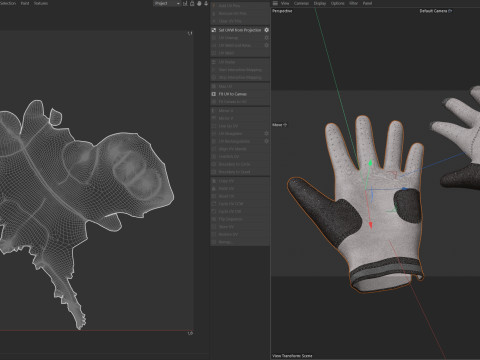Click the dark palm pad of the glove model
Viewport: 480px width, 360px height.
tap(408, 205)
